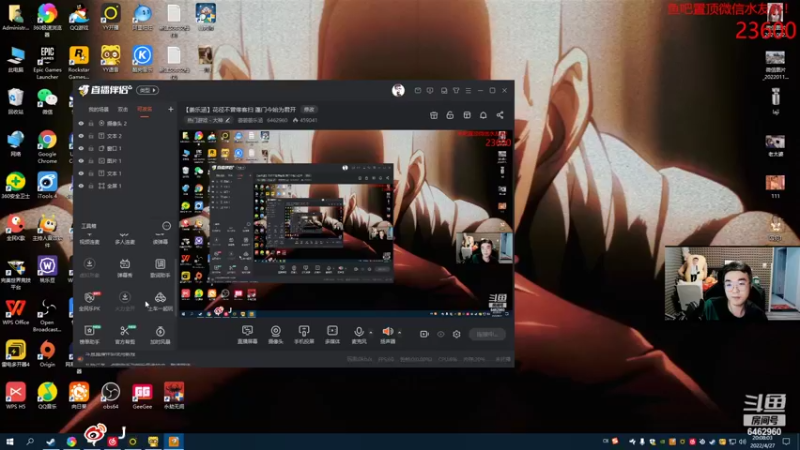The width and height of the screenshot is (800, 450).
Task: Open toolbox more options circle
Action: (166, 226)
